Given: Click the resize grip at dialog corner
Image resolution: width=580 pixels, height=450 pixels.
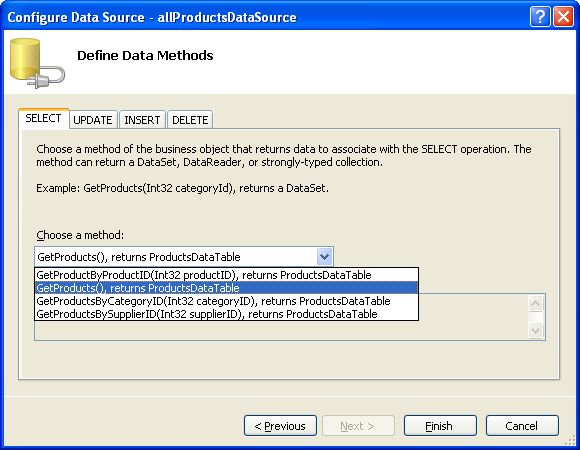Looking at the screenshot, I should 571,440.
